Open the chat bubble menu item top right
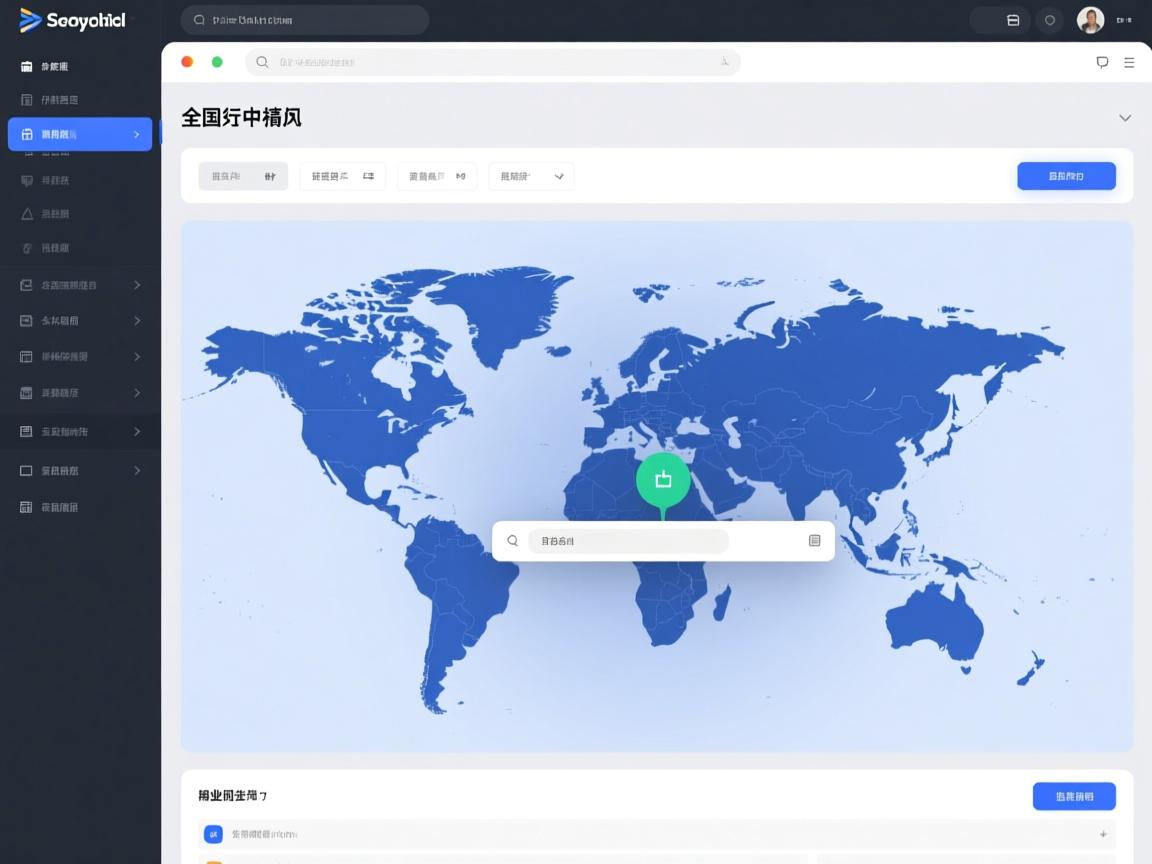The image size is (1152, 864). click(1102, 62)
